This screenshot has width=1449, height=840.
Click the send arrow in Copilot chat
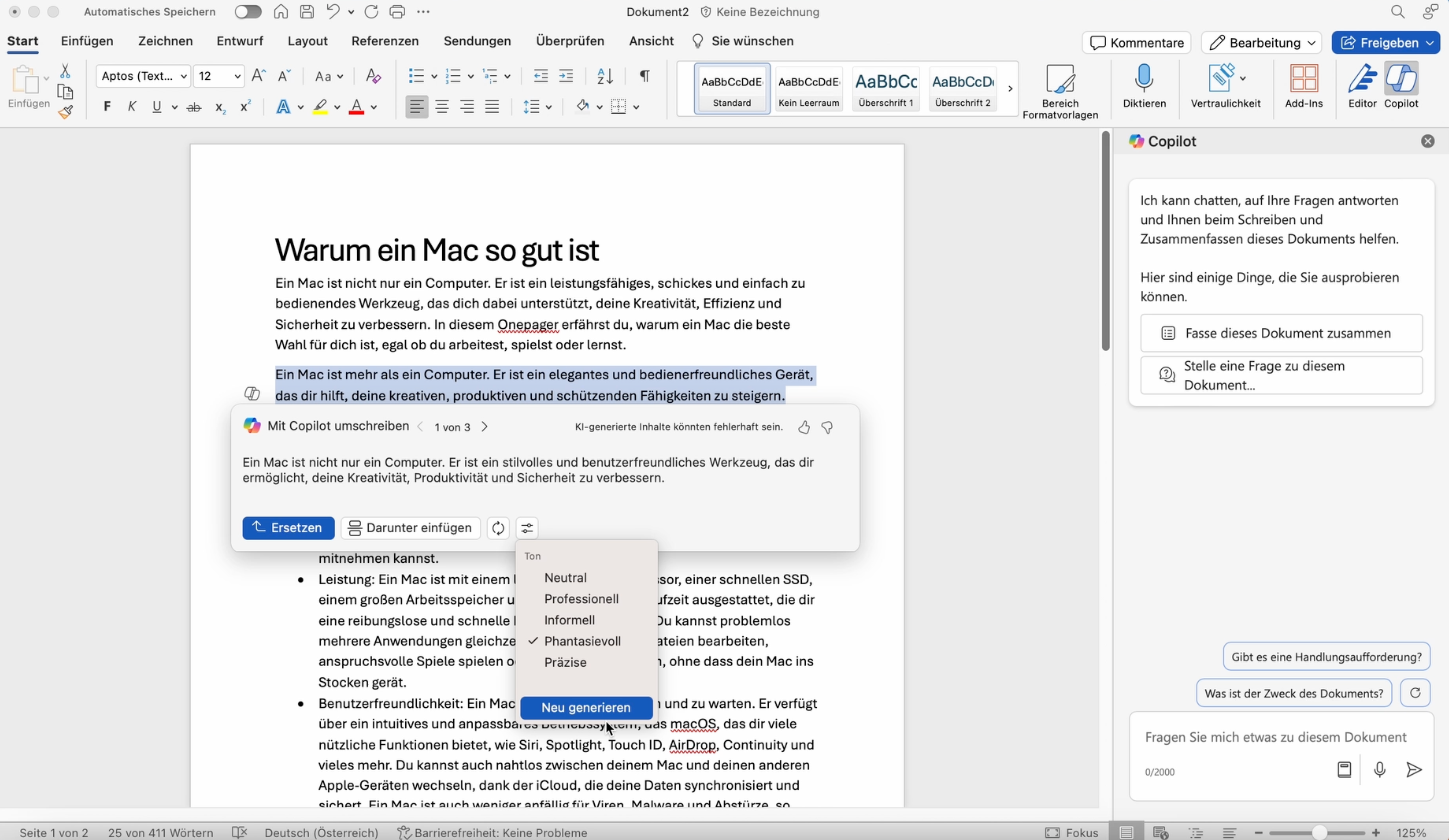pyautogui.click(x=1414, y=770)
